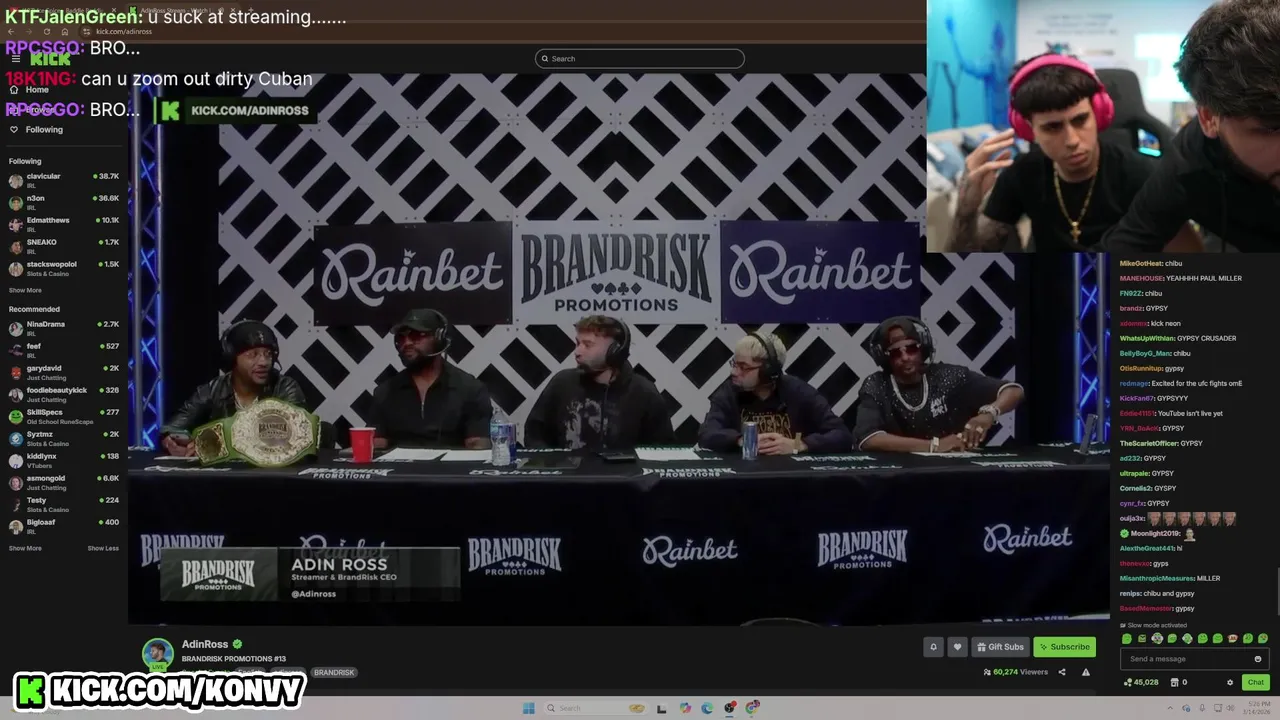Expand Recommended list with Show More
Image resolution: width=1280 pixels, height=720 pixels.
[x=25, y=548]
